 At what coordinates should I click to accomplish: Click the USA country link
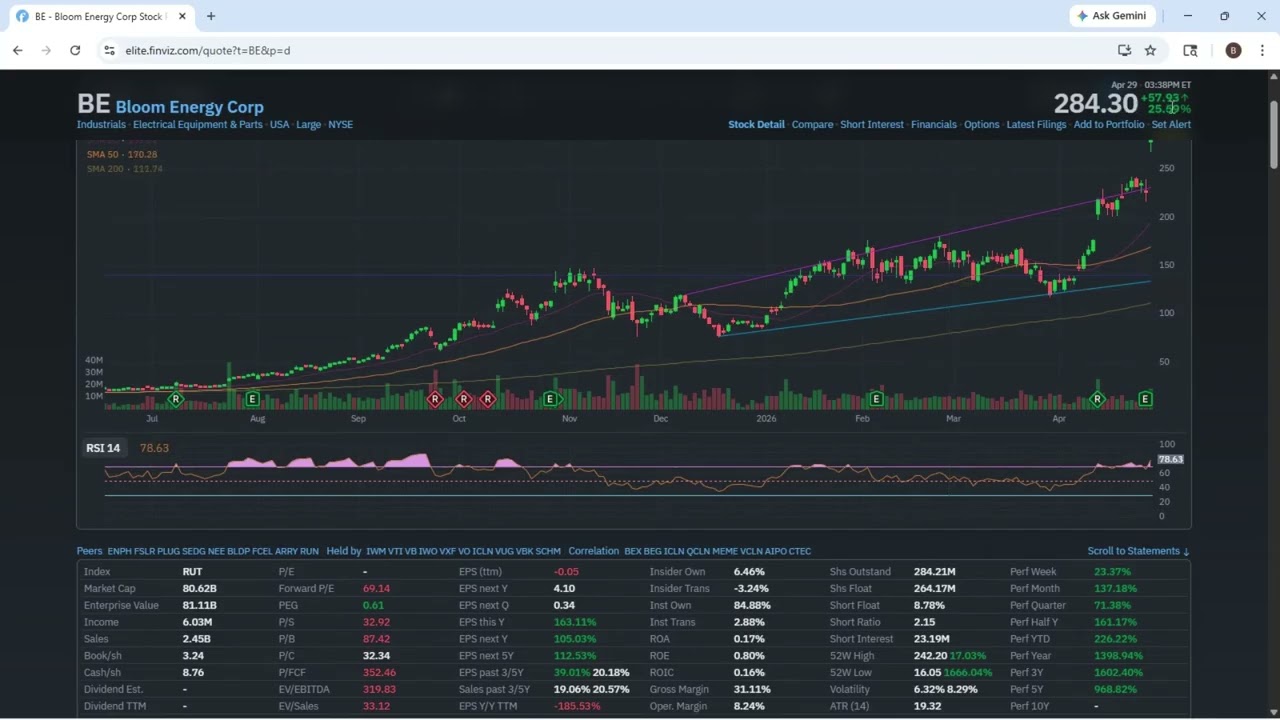click(279, 125)
